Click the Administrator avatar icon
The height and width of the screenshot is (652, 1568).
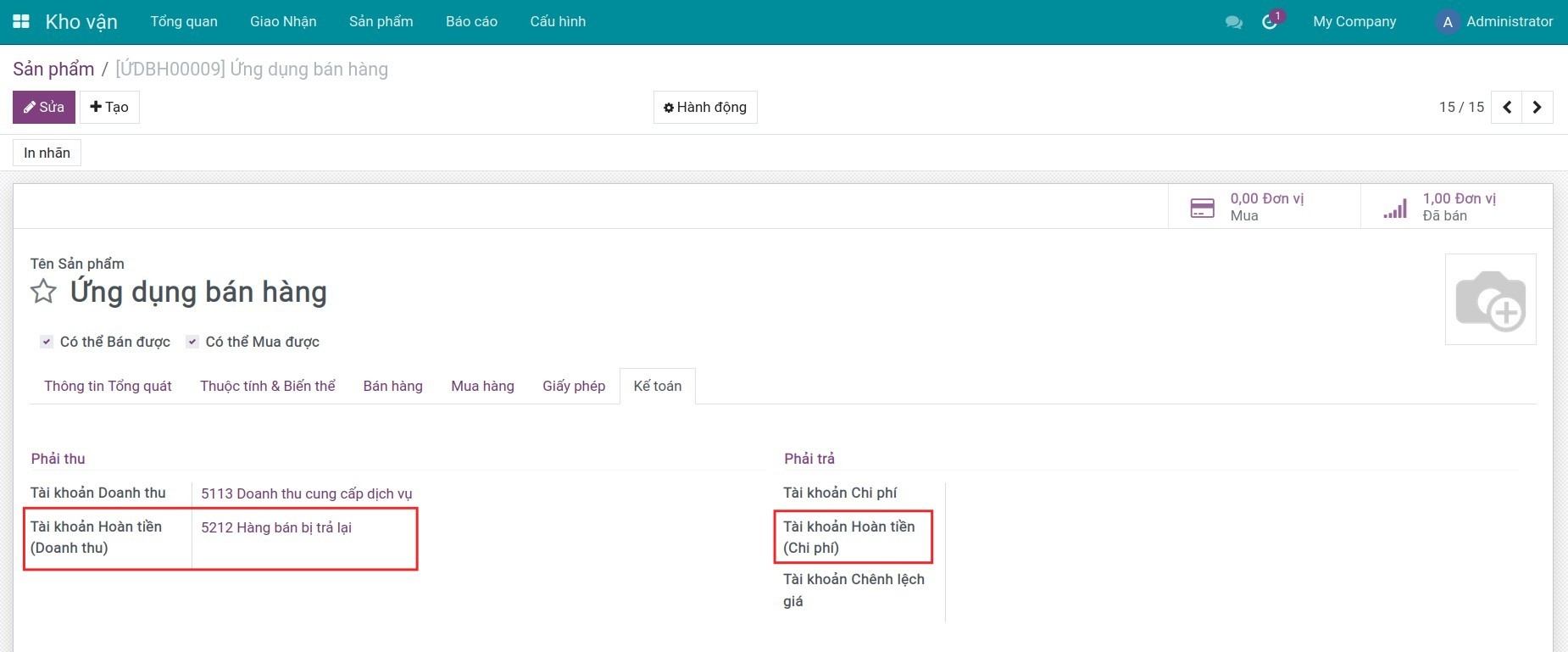(1447, 22)
